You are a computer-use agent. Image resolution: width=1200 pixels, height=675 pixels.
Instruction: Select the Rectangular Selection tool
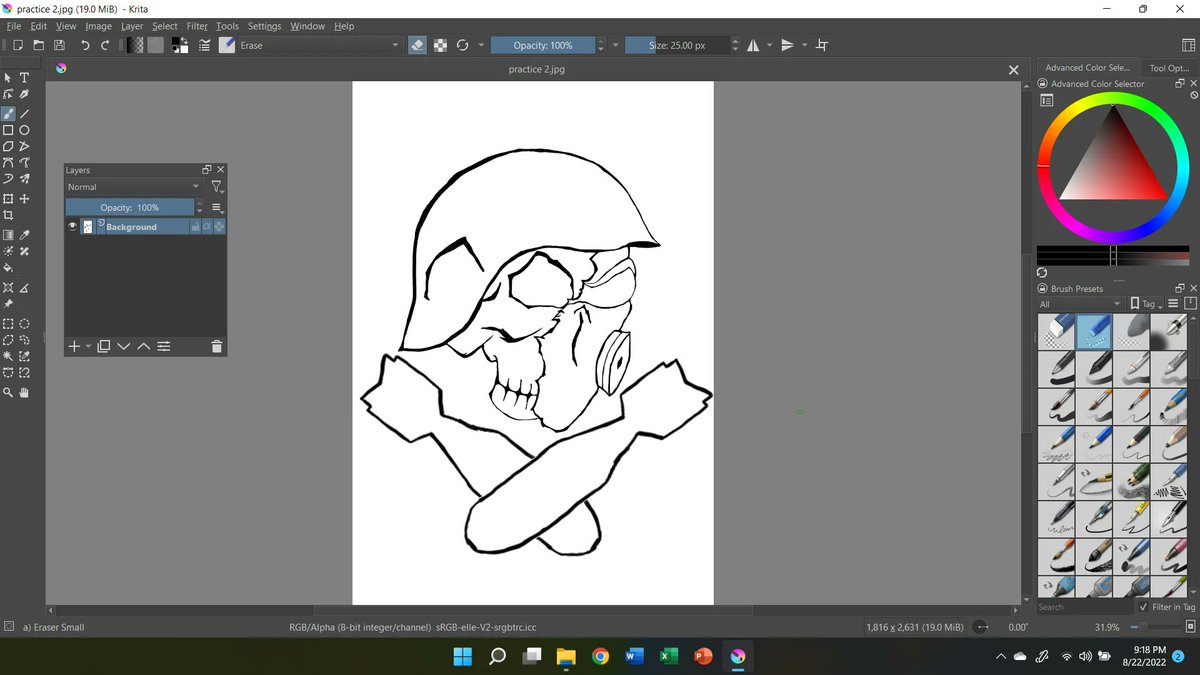pyautogui.click(x=8, y=324)
